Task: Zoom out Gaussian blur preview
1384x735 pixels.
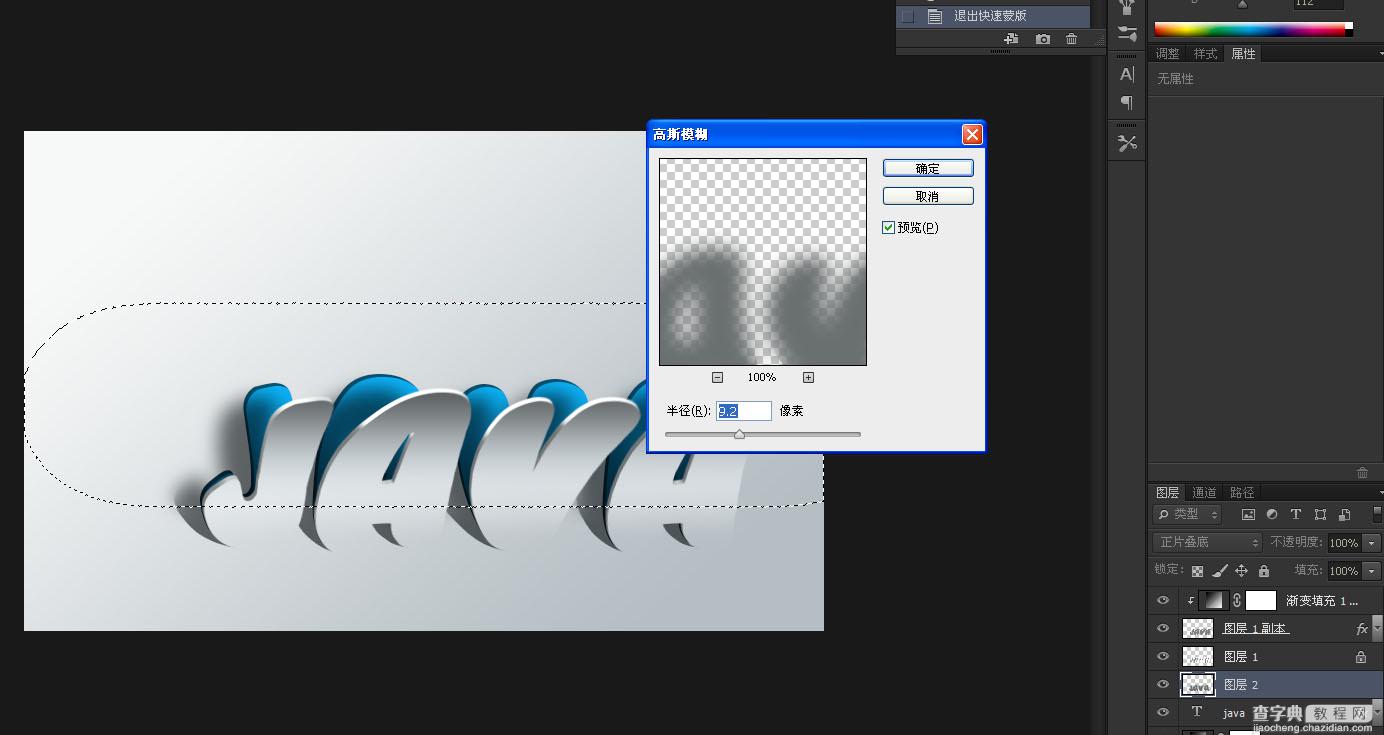Action: (717, 377)
